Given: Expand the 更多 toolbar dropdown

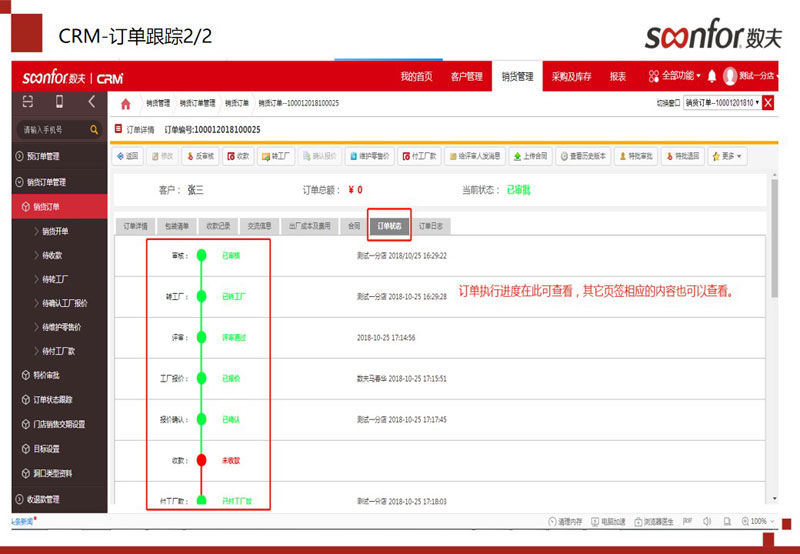Looking at the screenshot, I should coord(727,156).
